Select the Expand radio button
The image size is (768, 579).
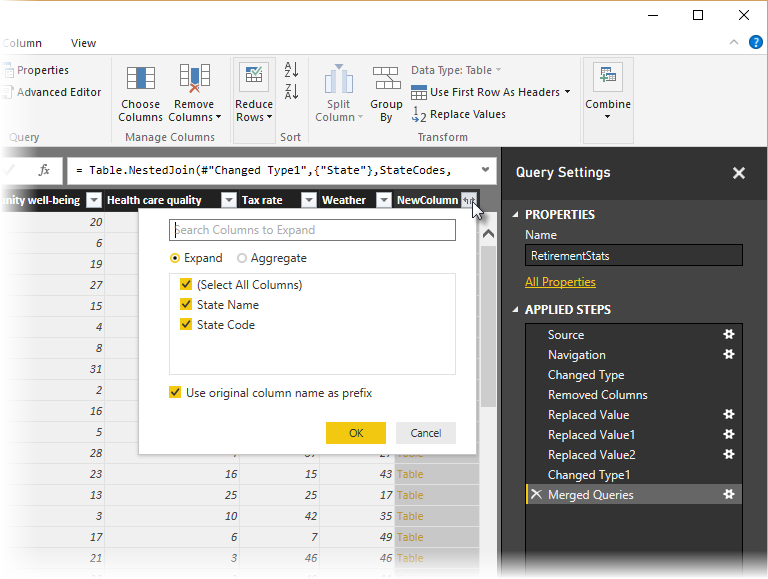[175, 258]
